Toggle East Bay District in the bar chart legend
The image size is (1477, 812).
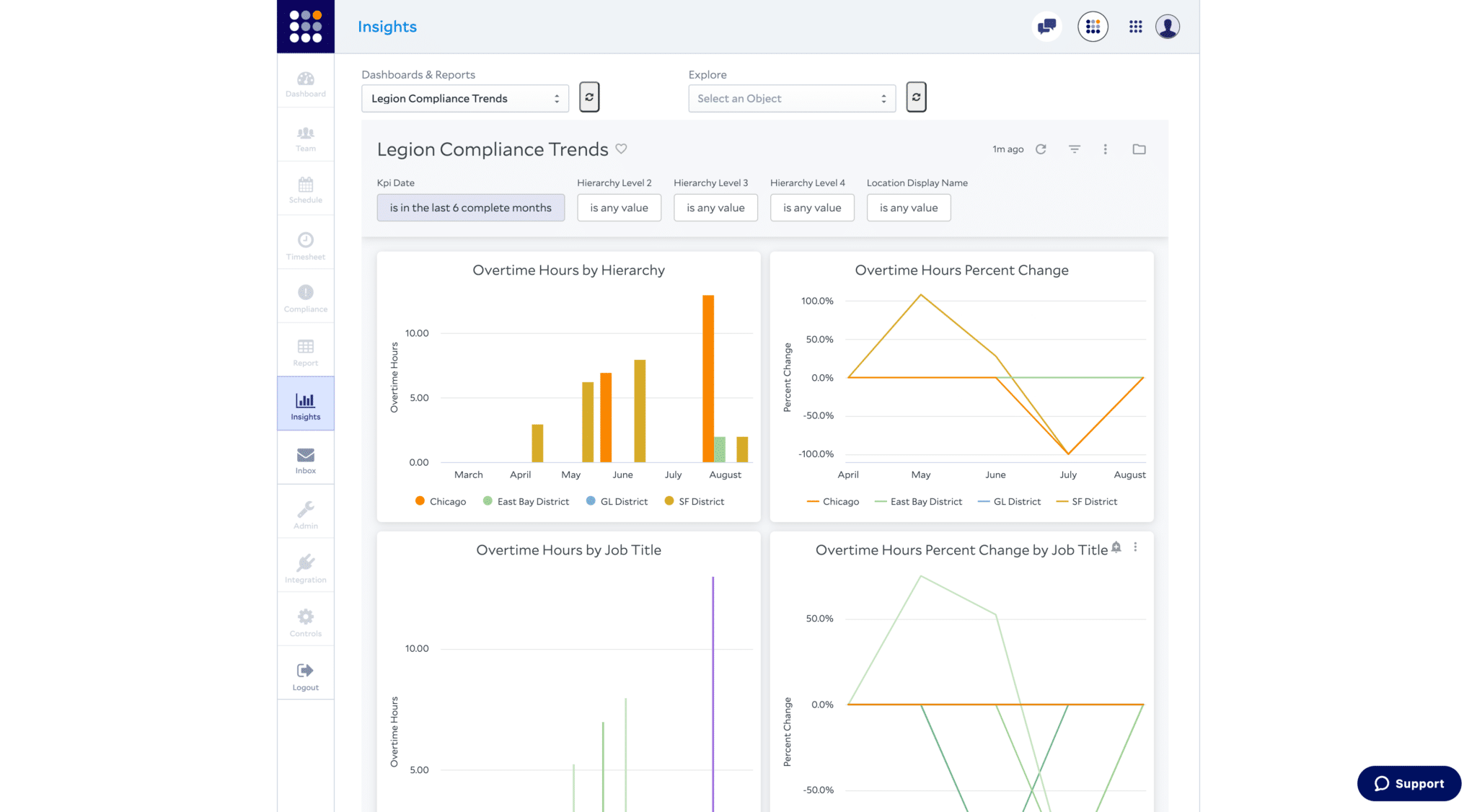point(526,501)
